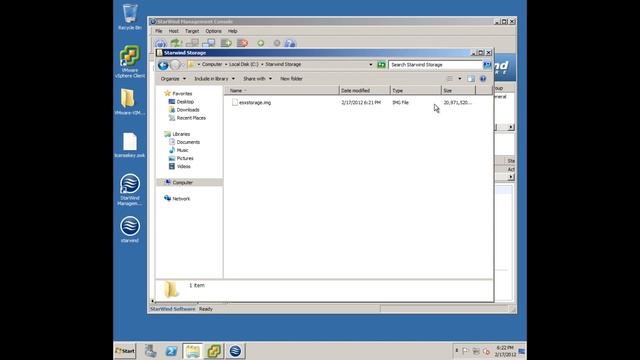The height and width of the screenshot is (360, 640).
Task: Click the Search Starwind Storage field
Action: click(x=436, y=64)
